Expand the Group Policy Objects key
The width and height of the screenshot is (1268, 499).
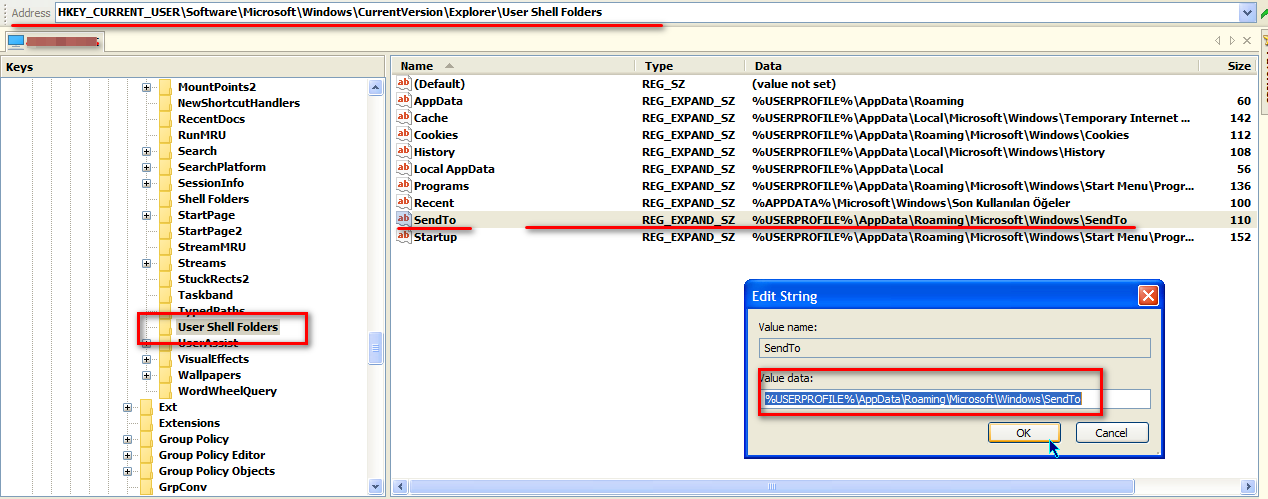(x=128, y=471)
